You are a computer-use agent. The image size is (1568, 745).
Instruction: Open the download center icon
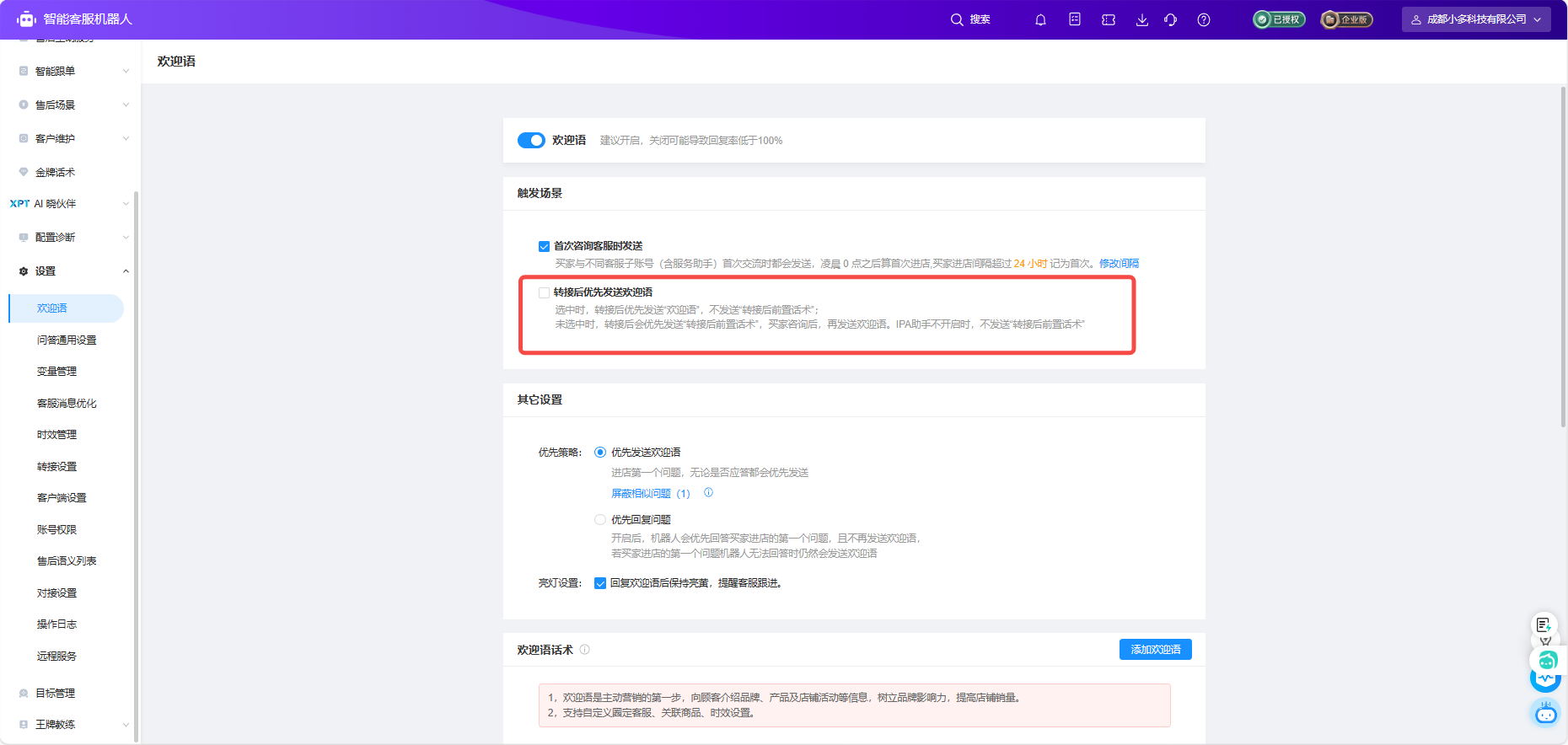click(x=1142, y=19)
